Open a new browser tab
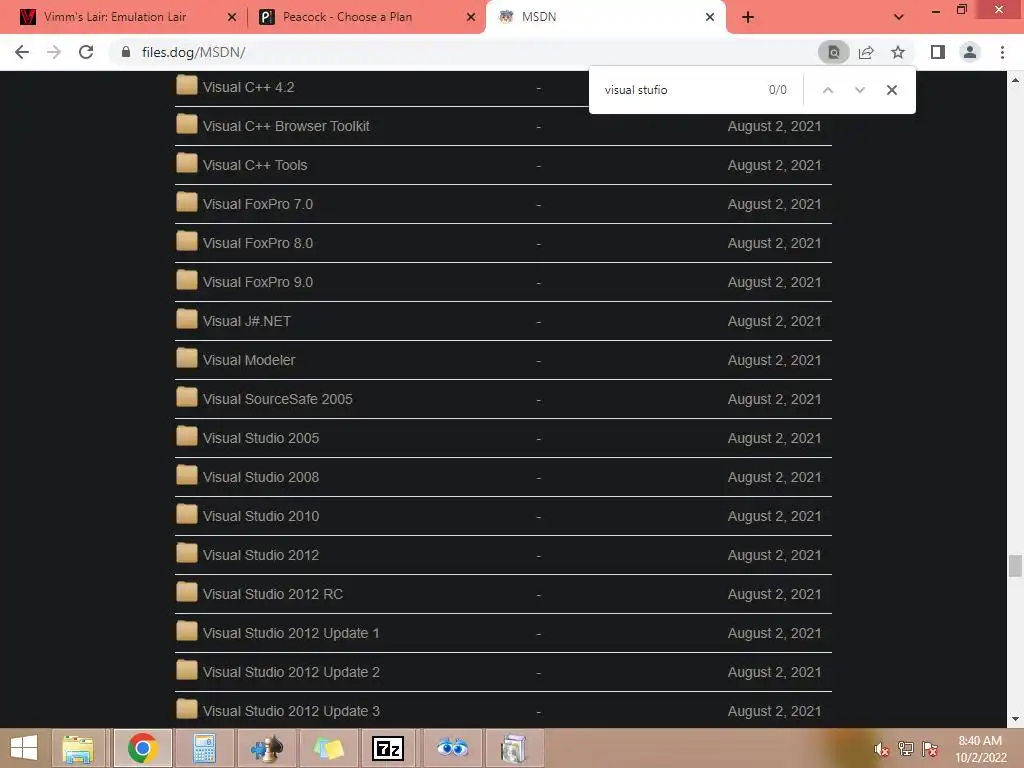This screenshot has width=1024, height=768. [x=748, y=17]
